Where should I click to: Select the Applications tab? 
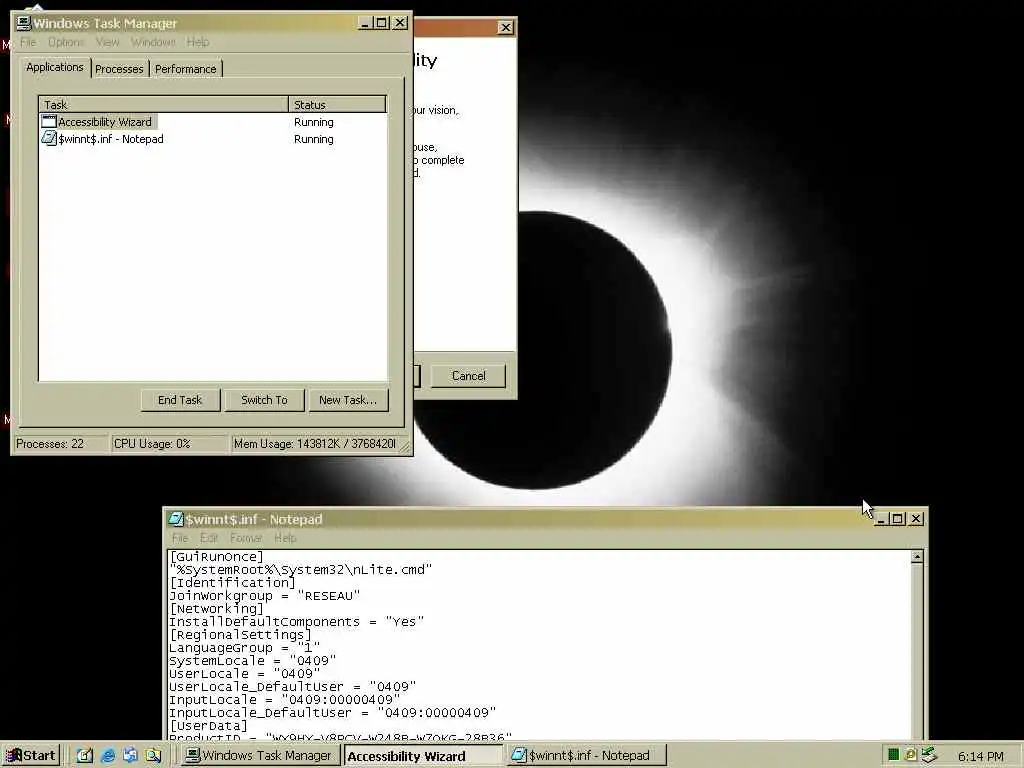[55, 67]
